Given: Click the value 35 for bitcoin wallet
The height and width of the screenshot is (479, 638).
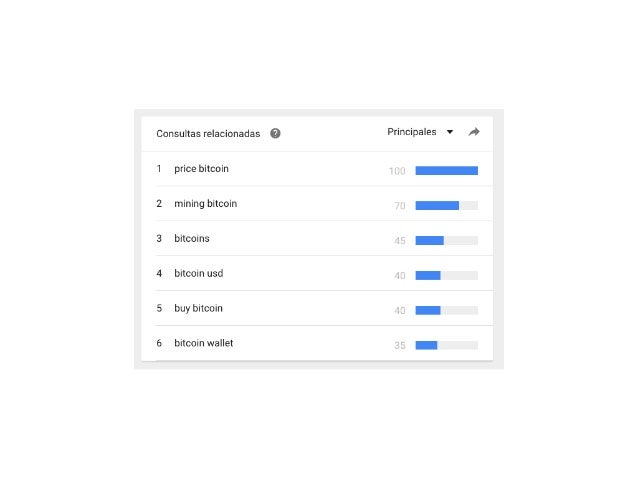Looking at the screenshot, I should (x=400, y=345).
